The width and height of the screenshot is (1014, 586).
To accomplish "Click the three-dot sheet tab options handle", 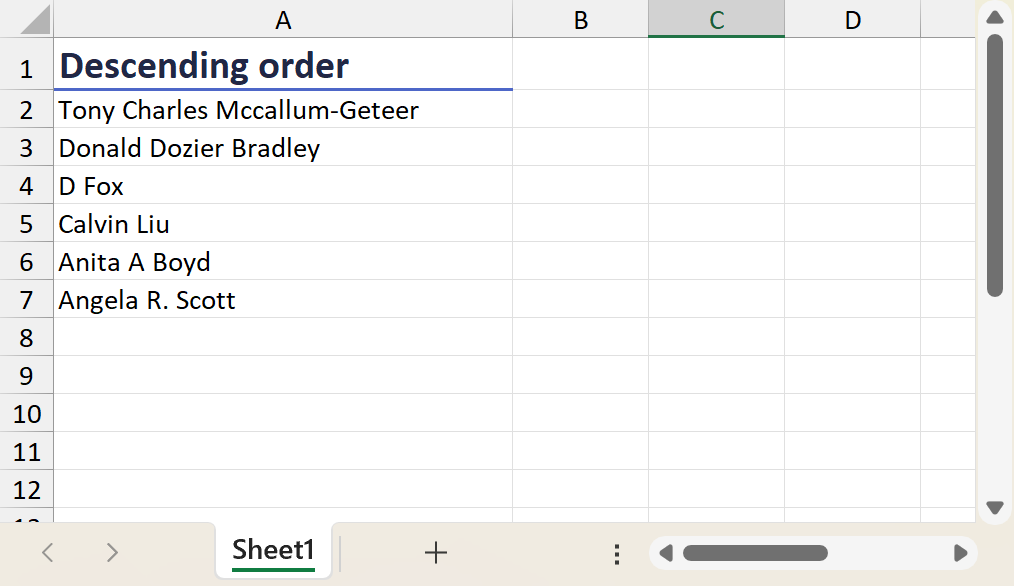I will coord(617,553).
